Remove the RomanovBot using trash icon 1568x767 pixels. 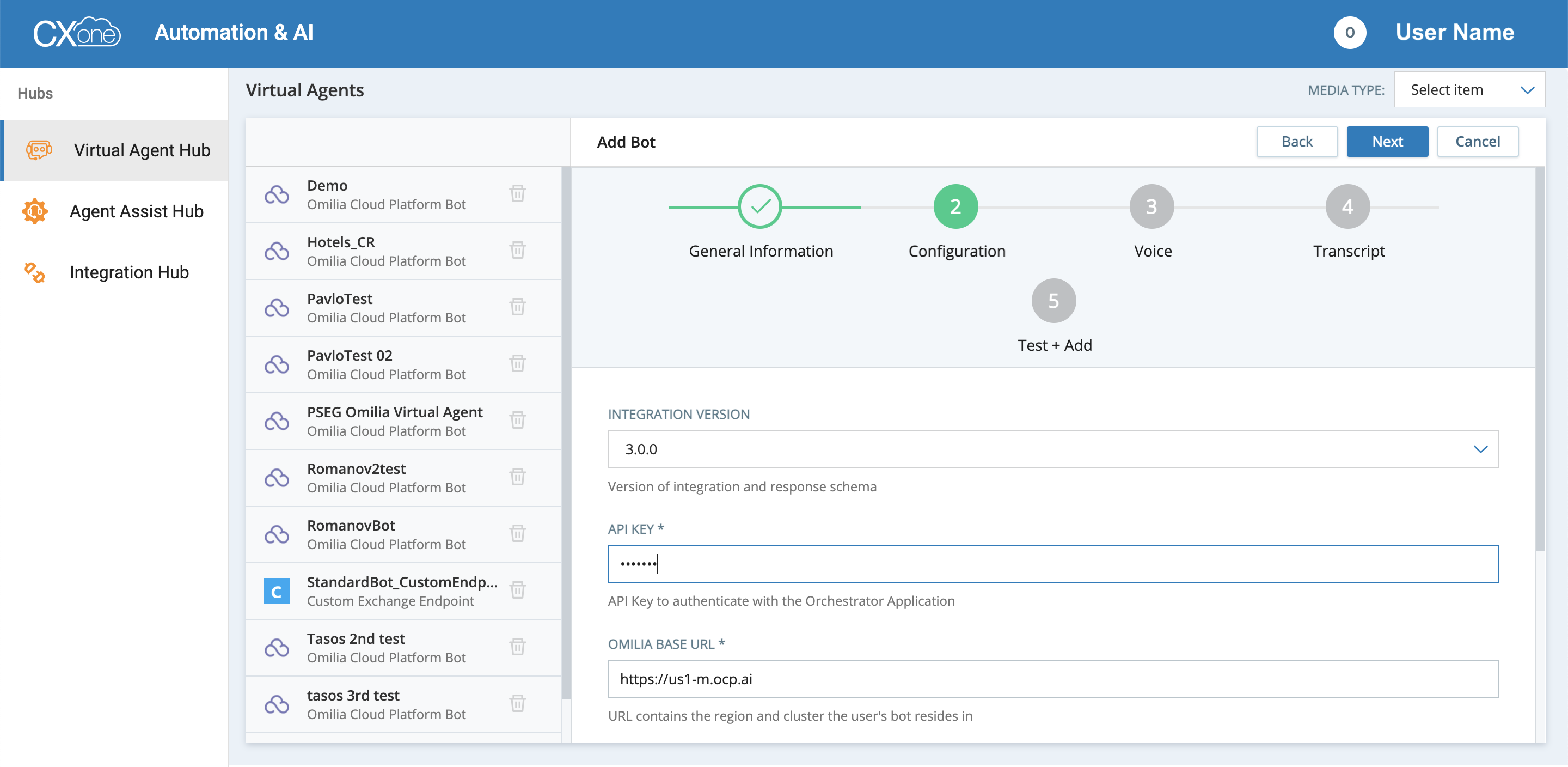[517, 534]
